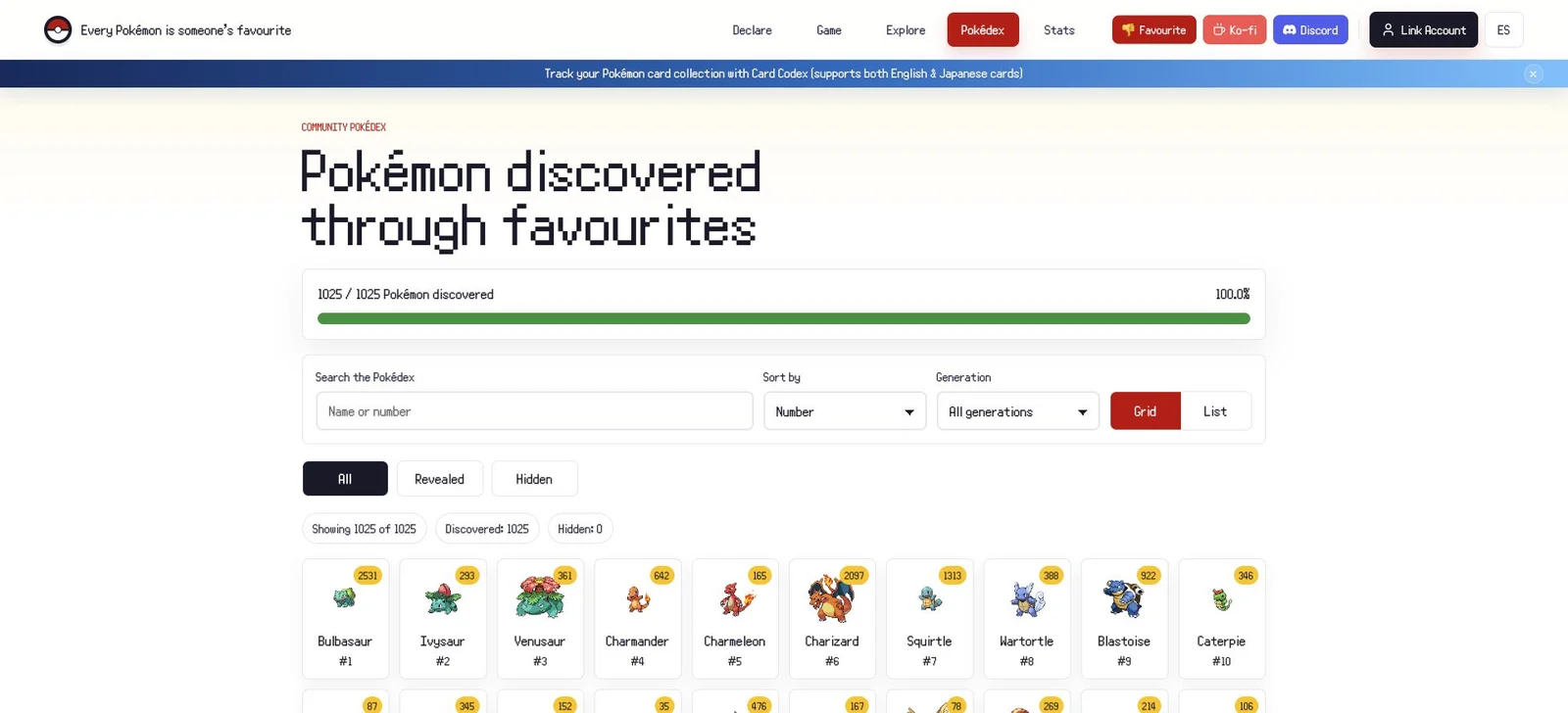The width and height of the screenshot is (1568, 713).
Task: Select the Ivysaur sprite
Action: [x=442, y=597]
